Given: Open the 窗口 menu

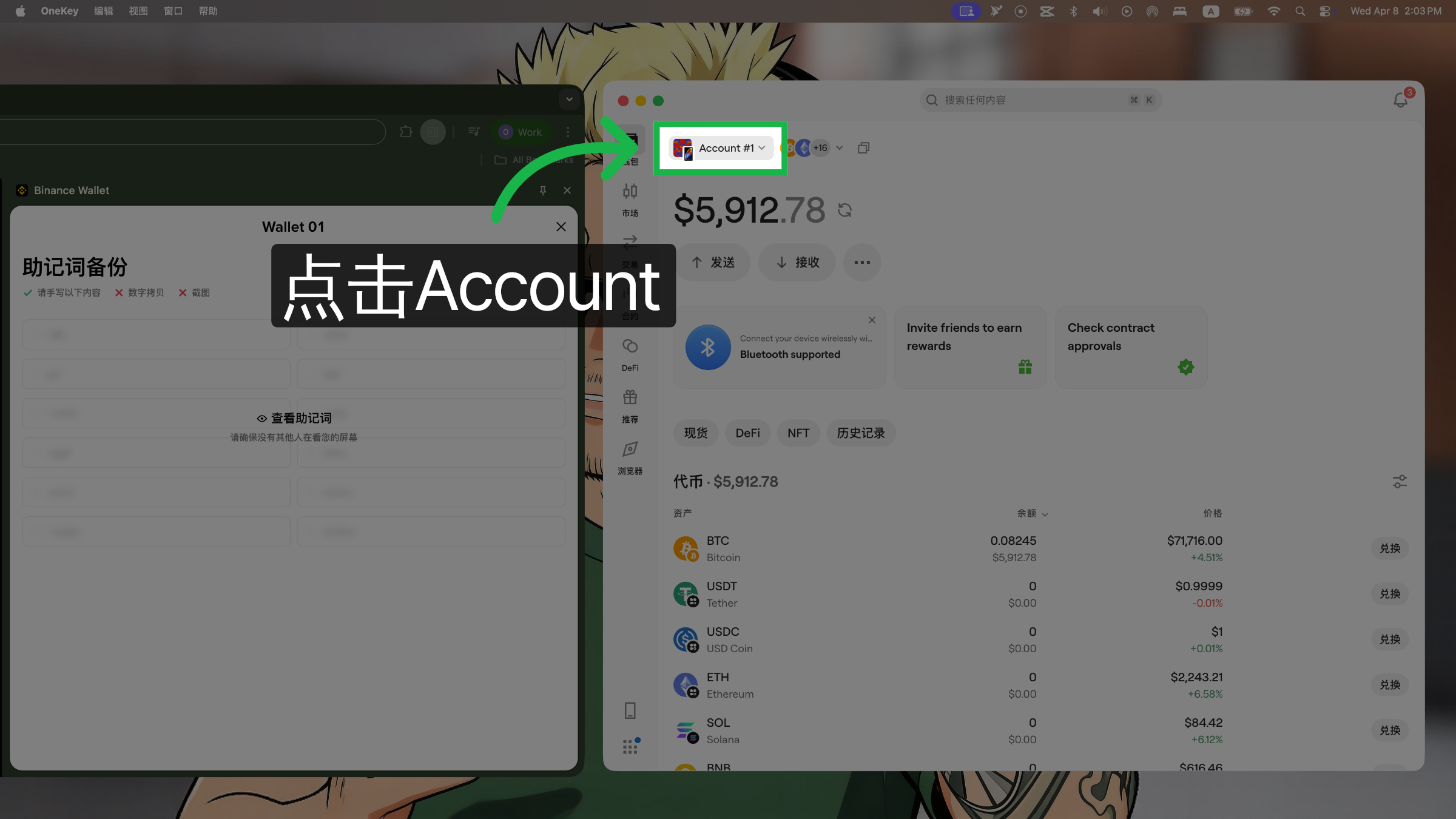Looking at the screenshot, I should tap(173, 11).
